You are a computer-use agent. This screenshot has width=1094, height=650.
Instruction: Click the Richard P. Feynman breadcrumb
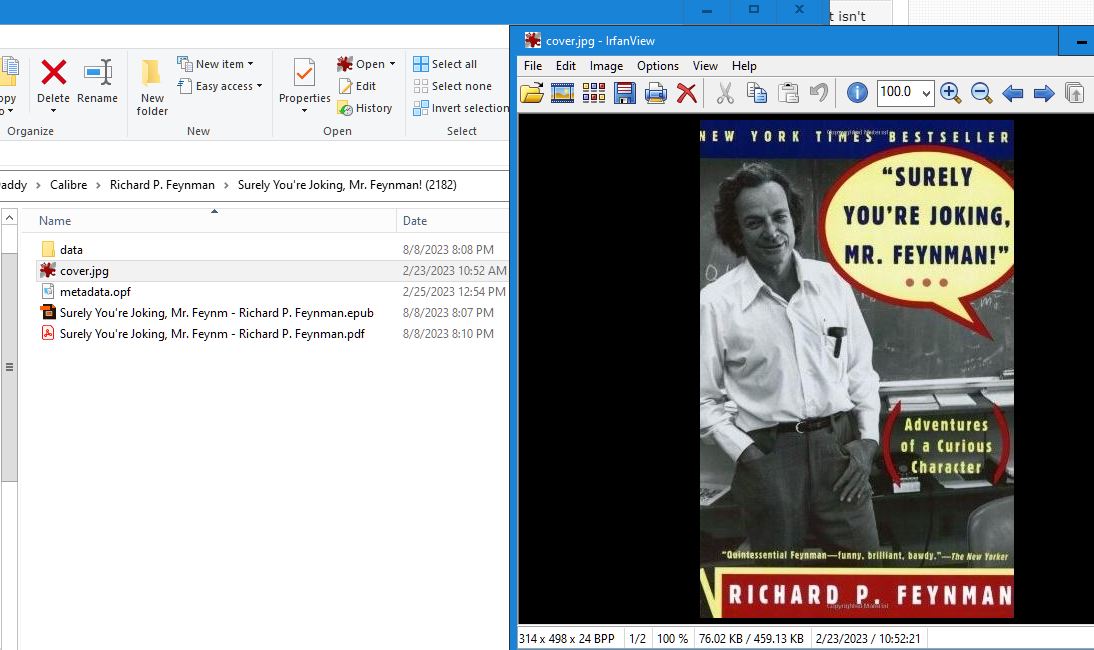point(163,185)
